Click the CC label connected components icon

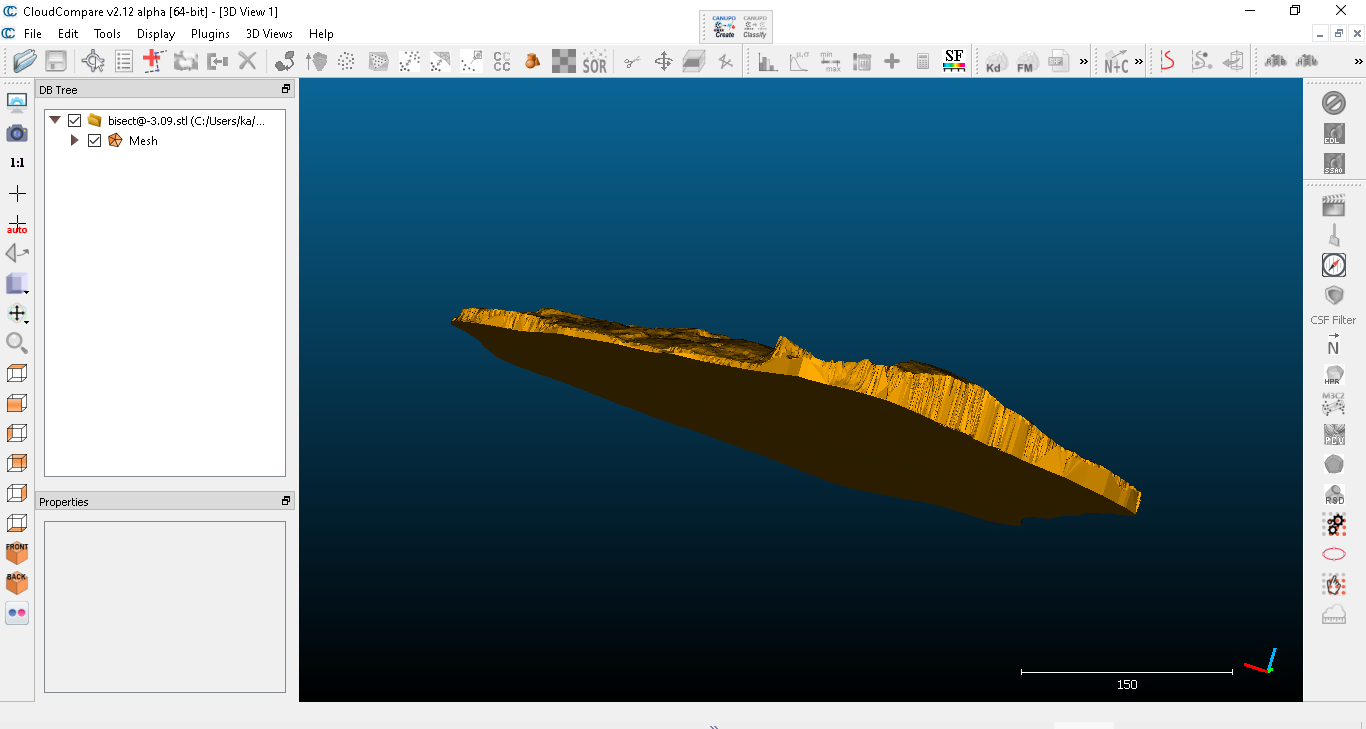[502, 62]
